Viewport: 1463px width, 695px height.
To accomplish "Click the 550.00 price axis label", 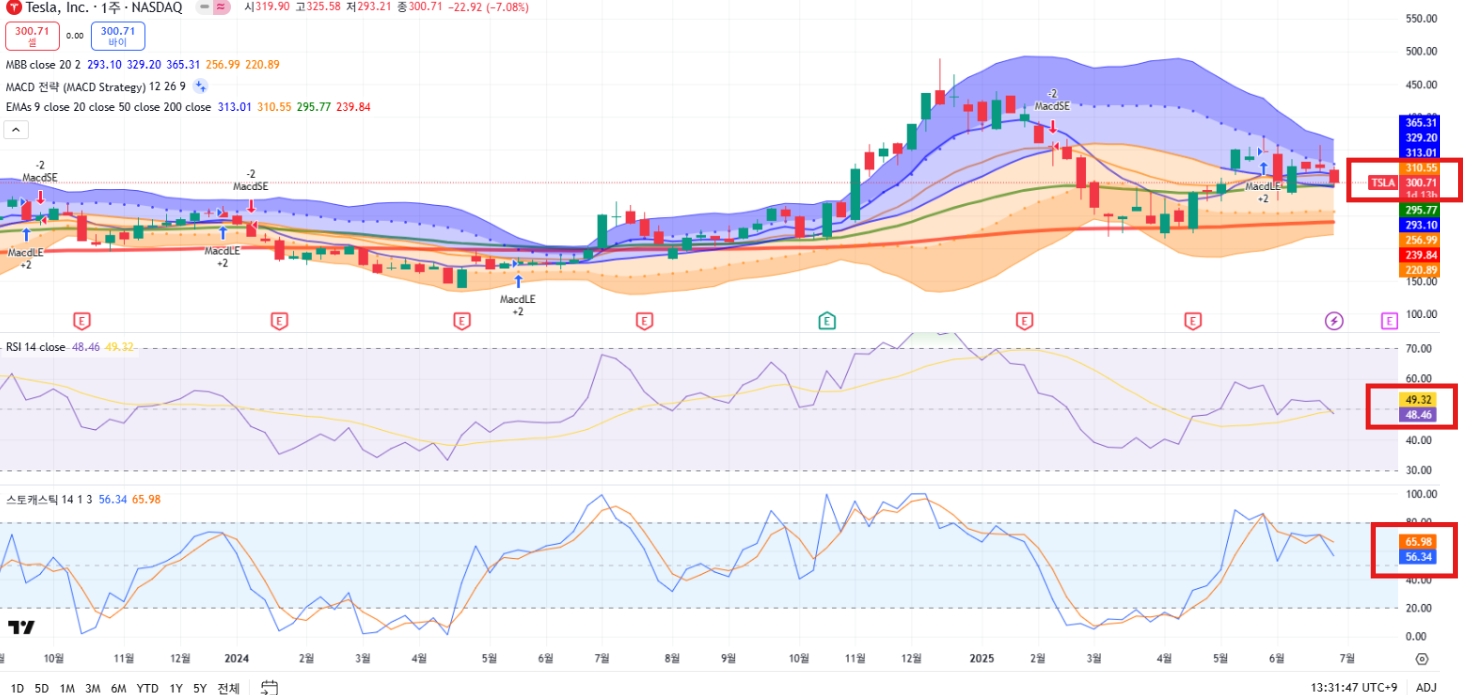I will [x=1421, y=19].
